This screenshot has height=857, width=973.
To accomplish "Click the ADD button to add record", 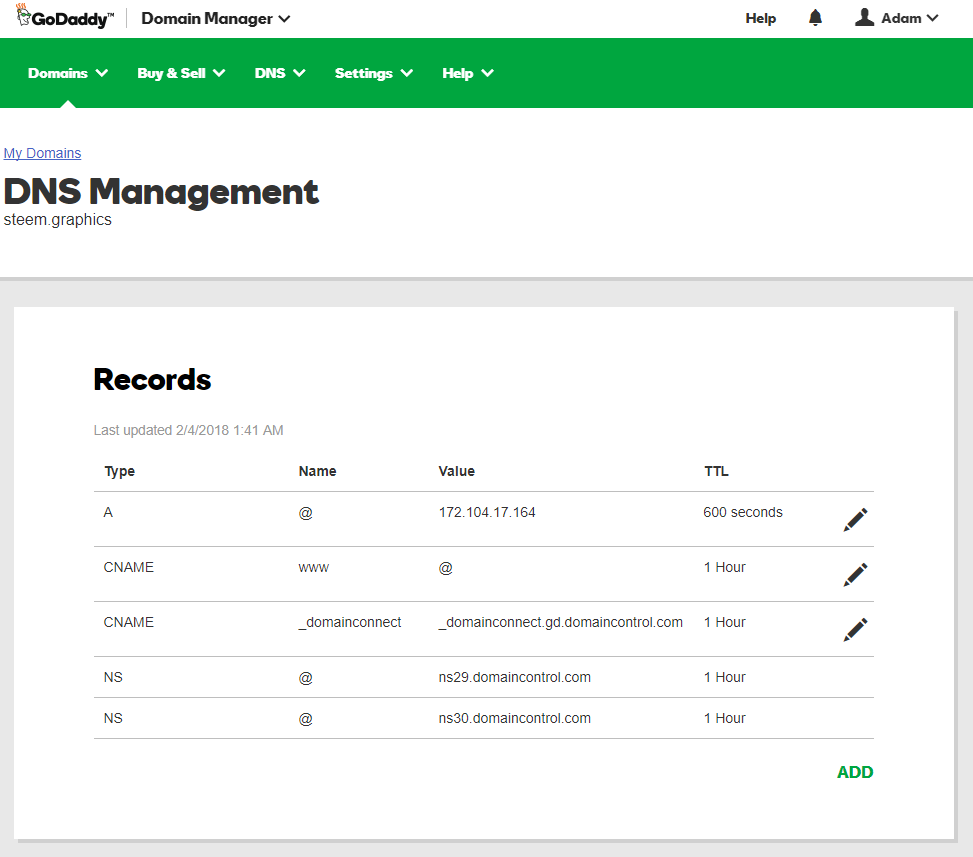I will (x=854, y=772).
